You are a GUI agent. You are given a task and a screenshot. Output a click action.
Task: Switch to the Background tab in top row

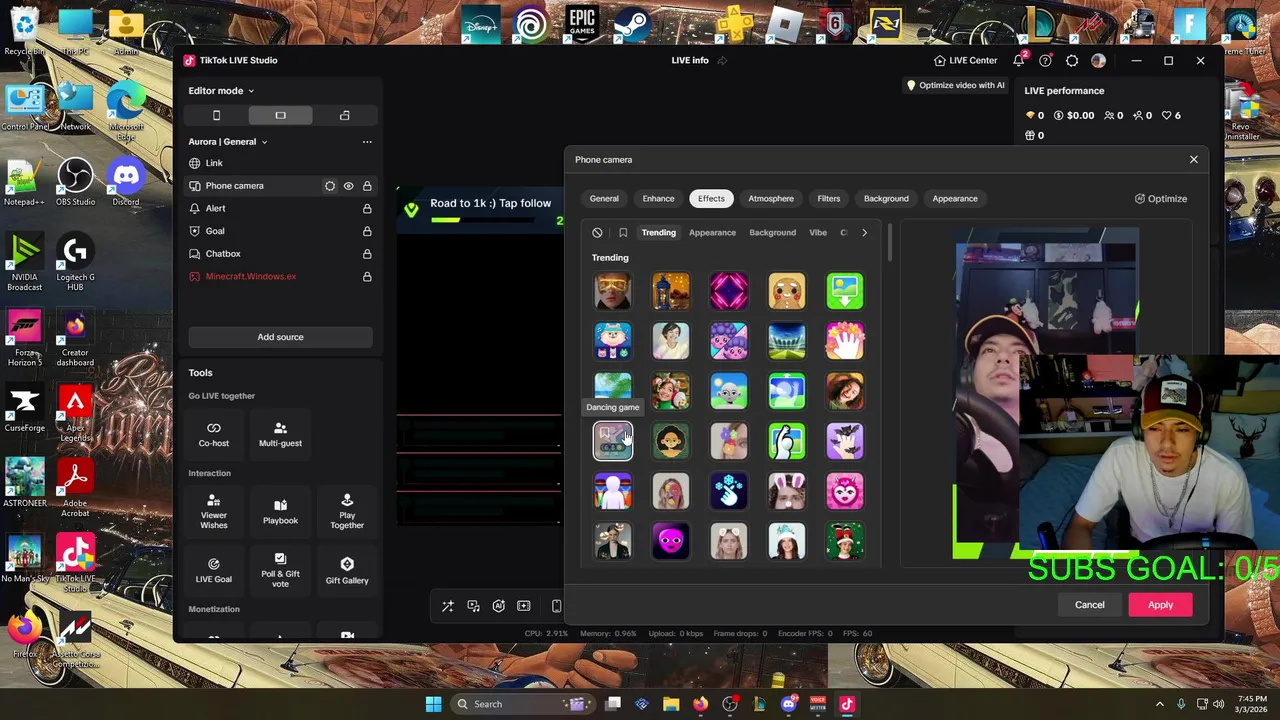[886, 198]
